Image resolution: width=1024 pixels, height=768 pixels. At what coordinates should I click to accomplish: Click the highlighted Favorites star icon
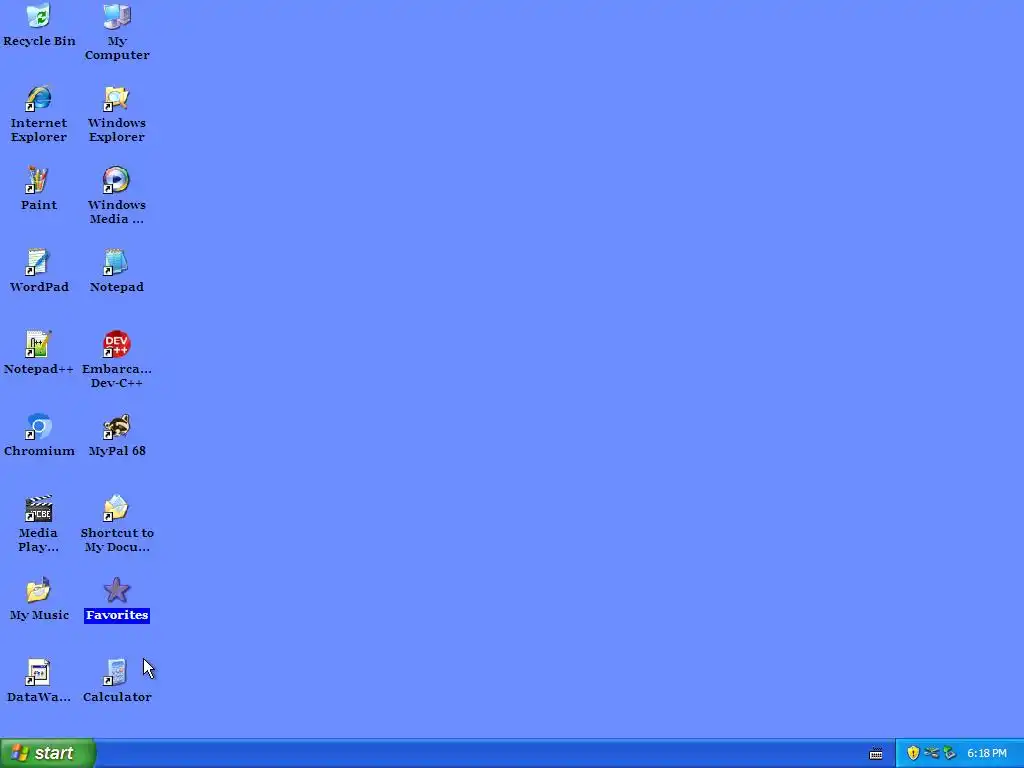click(116, 590)
